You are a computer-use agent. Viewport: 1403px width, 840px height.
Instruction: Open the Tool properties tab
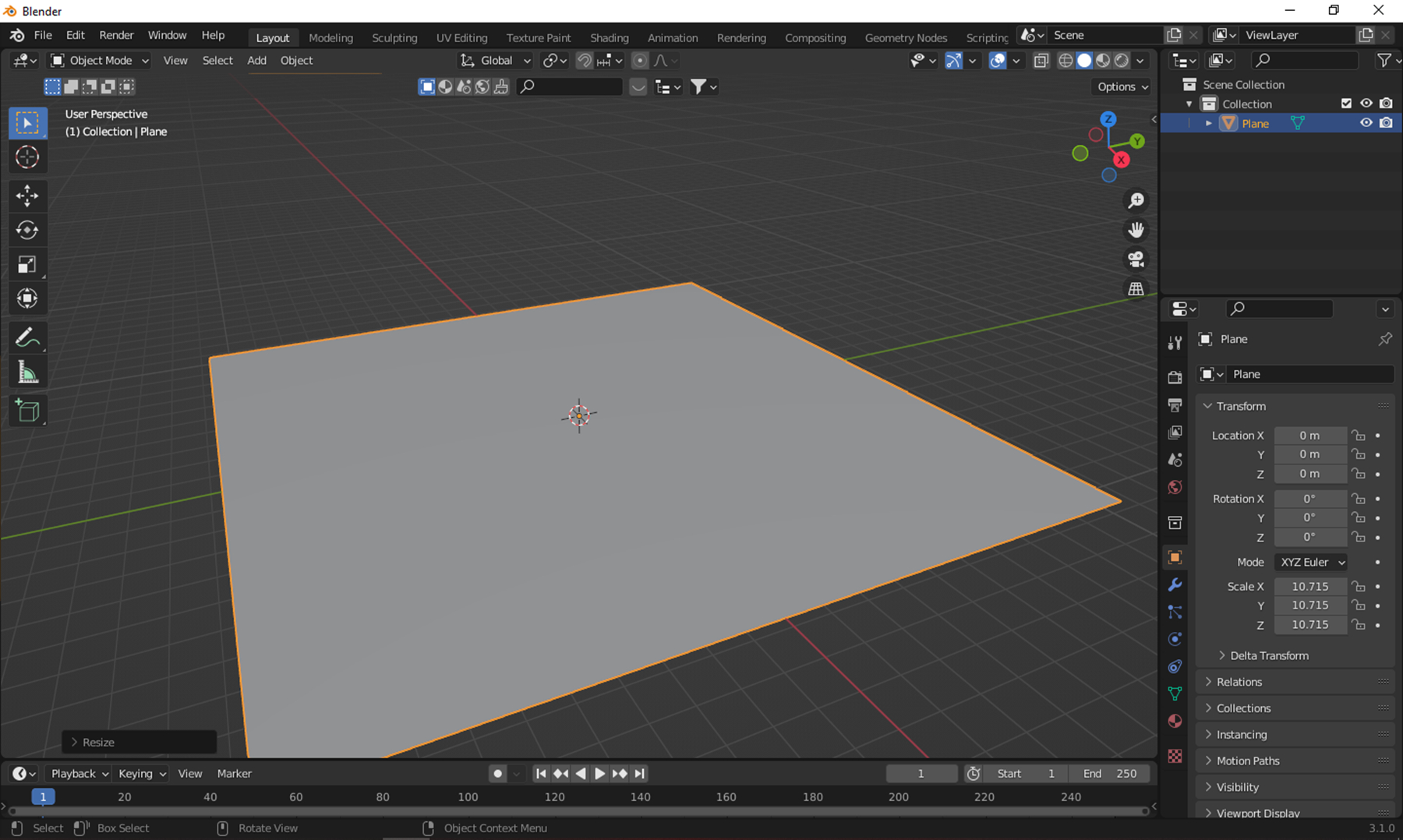(x=1175, y=342)
